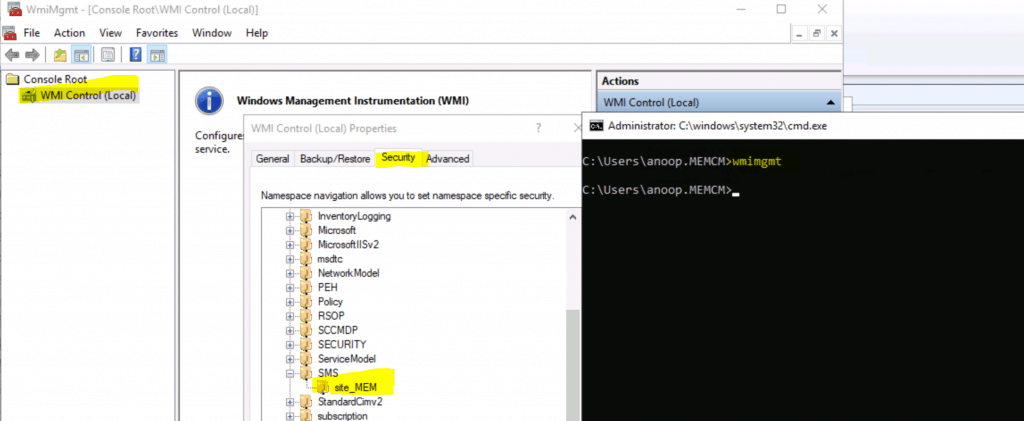Screen dimensions: 1024x421
Task: Expand the NetworkModel namespace node
Action: coord(290,273)
